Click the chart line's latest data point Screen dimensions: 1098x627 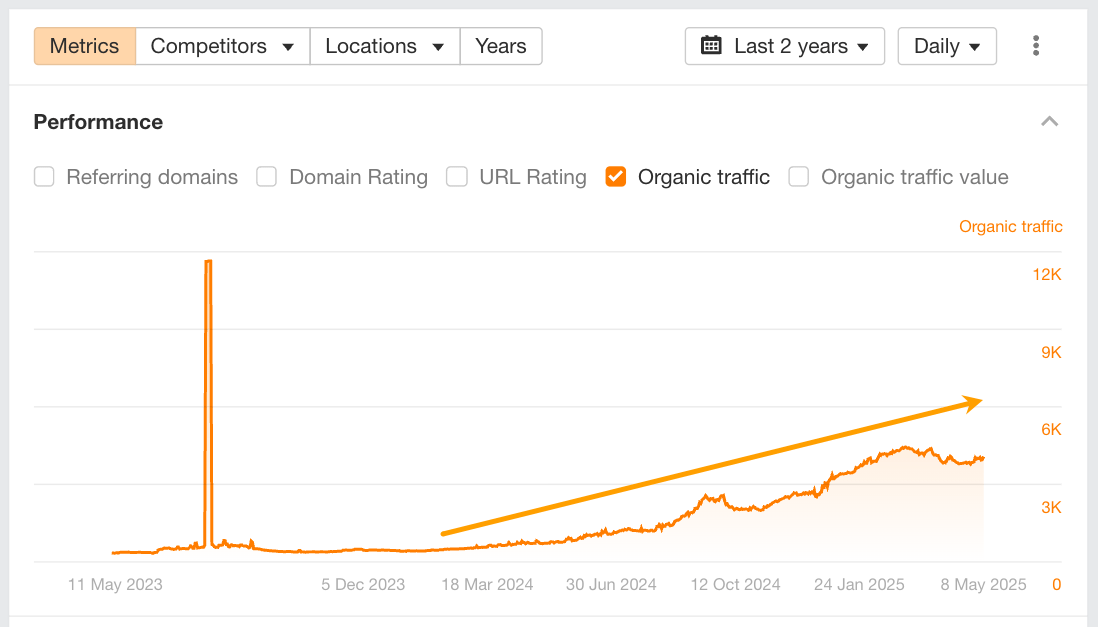tap(983, 459)
